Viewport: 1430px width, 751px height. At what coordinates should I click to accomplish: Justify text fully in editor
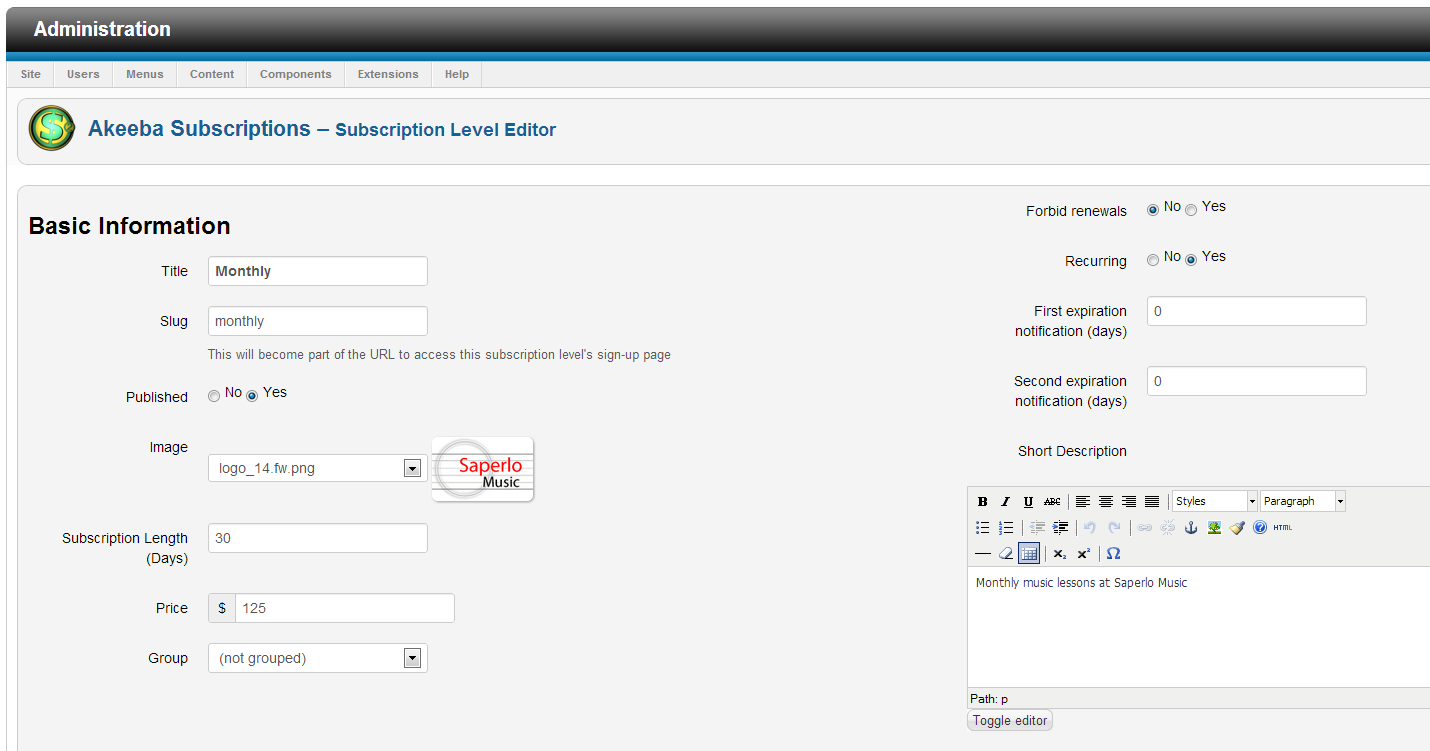[x=1152, y=501]
